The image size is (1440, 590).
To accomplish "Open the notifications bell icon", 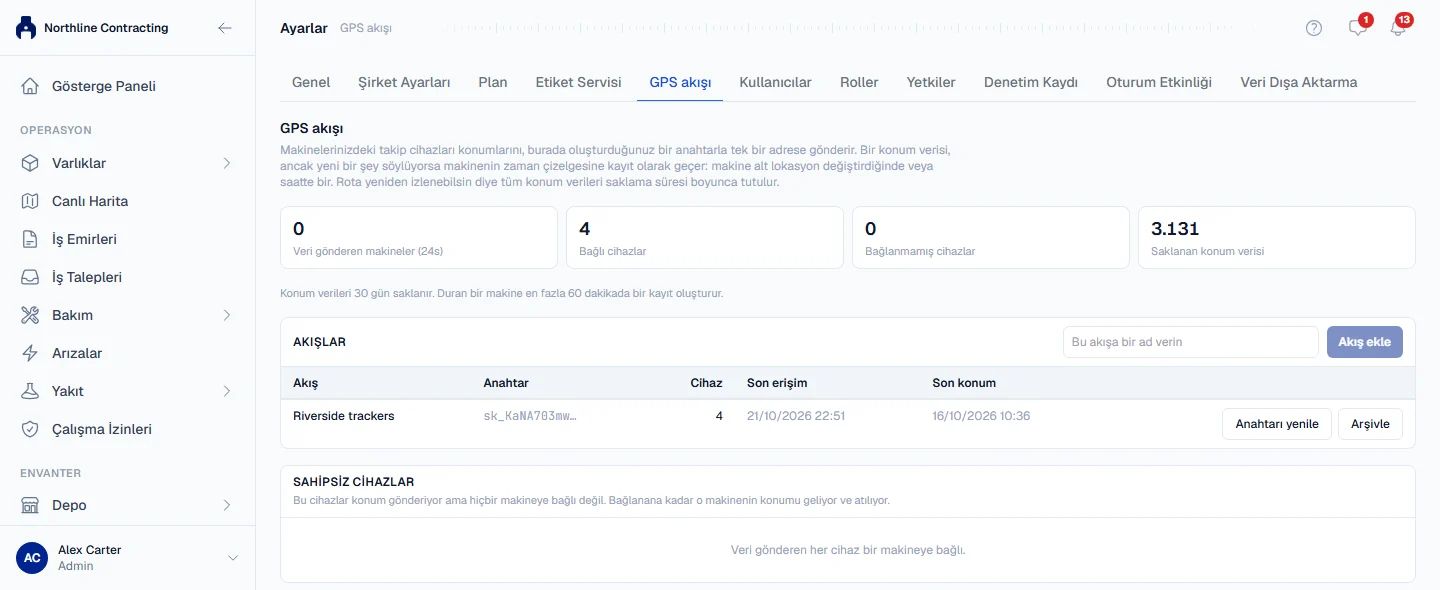I will (1398, 28).
